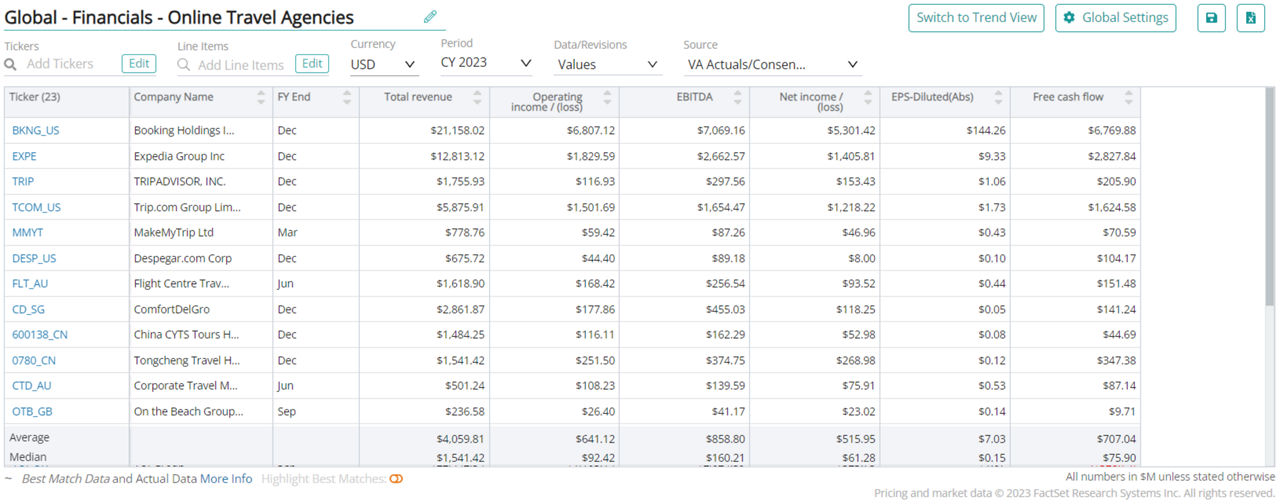Open MMYT ticker link
The width and height of the screenshot is (1280, 504).
pyautogui.click(x=27, y=232)
